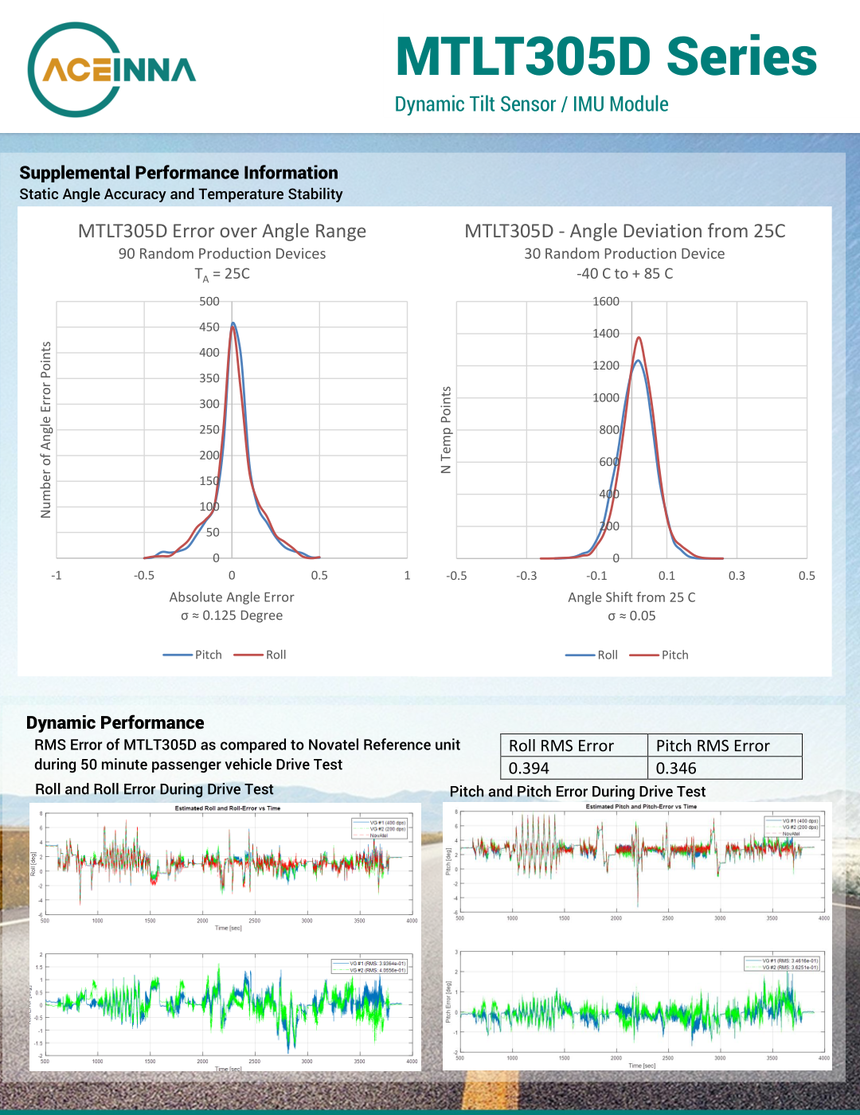Click the ACEINNA logo
Image resolution: width=860 pixels, height=1115 pixels.
[112, 70]
